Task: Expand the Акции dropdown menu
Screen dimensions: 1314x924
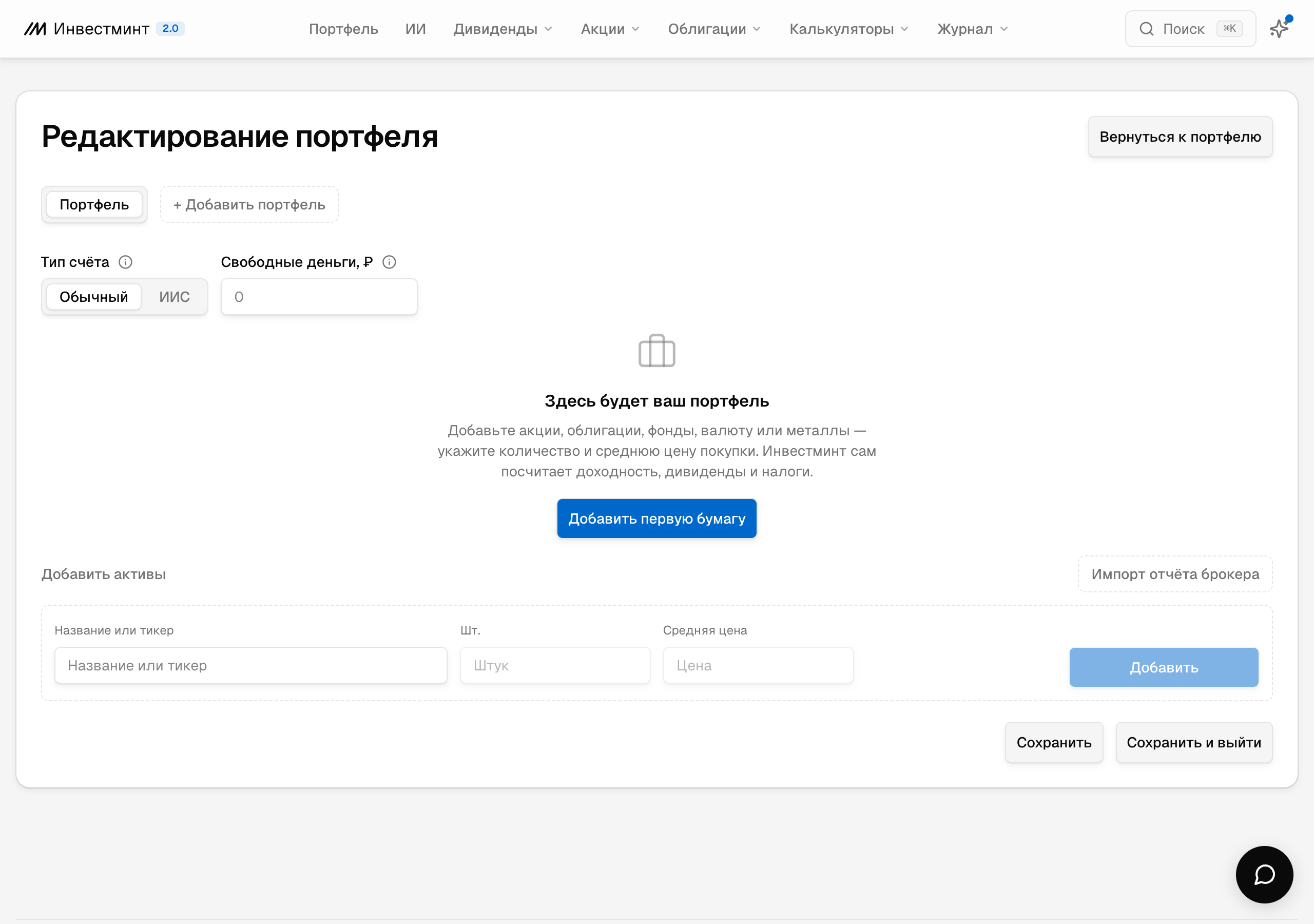Action: pyautogui.click(x=610, y=29)
